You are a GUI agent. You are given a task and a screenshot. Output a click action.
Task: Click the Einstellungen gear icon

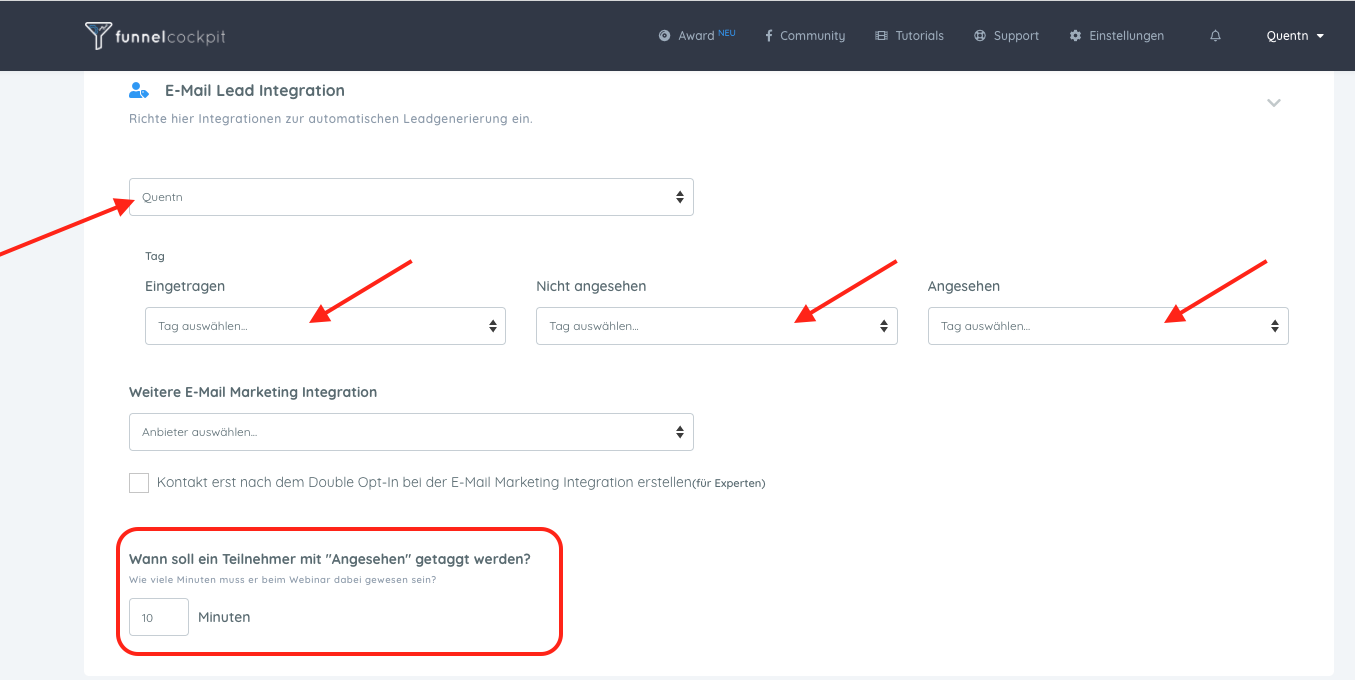click(x=1075, y=36)
